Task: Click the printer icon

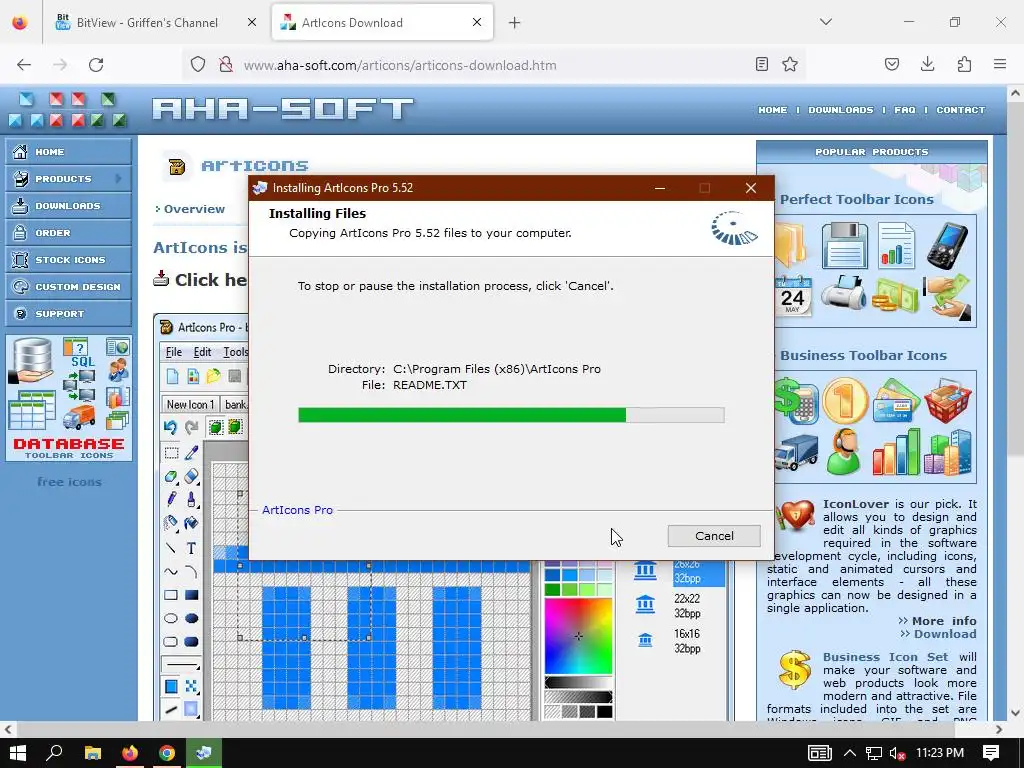Action: point(843,293)
